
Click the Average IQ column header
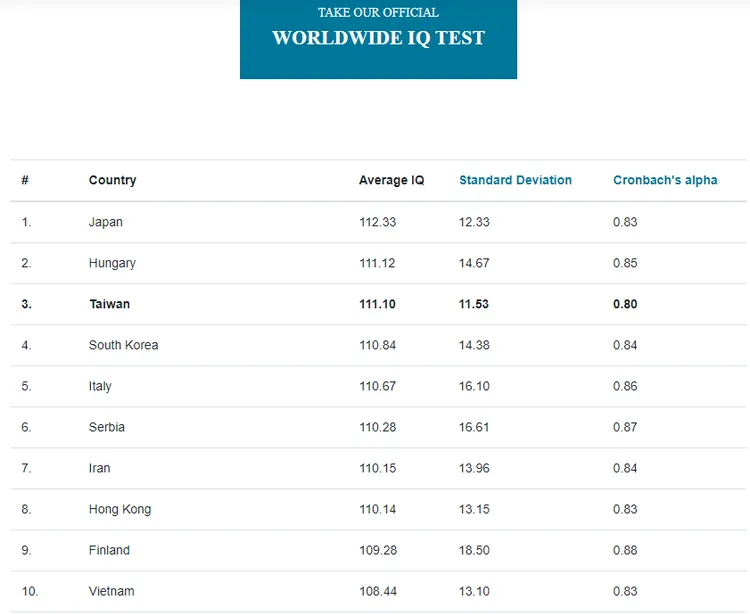[x=391, y=180]
